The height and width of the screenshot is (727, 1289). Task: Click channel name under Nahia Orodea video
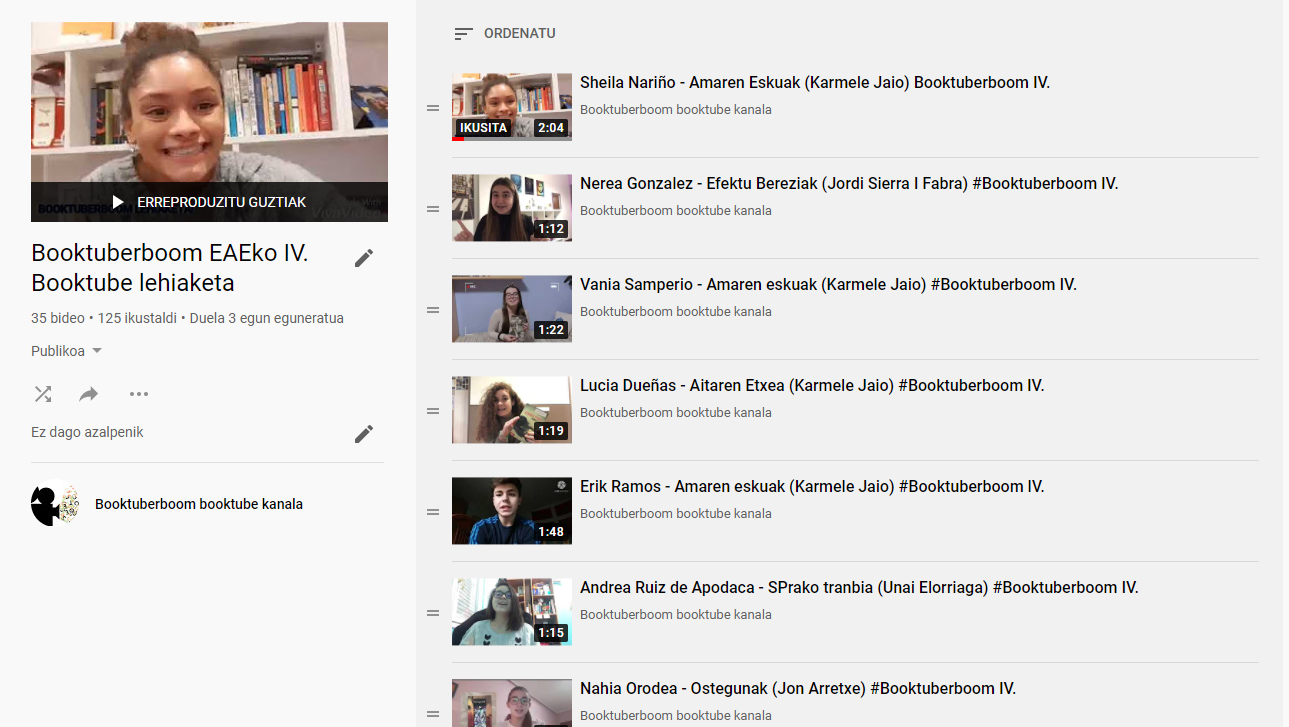point(676,716)
